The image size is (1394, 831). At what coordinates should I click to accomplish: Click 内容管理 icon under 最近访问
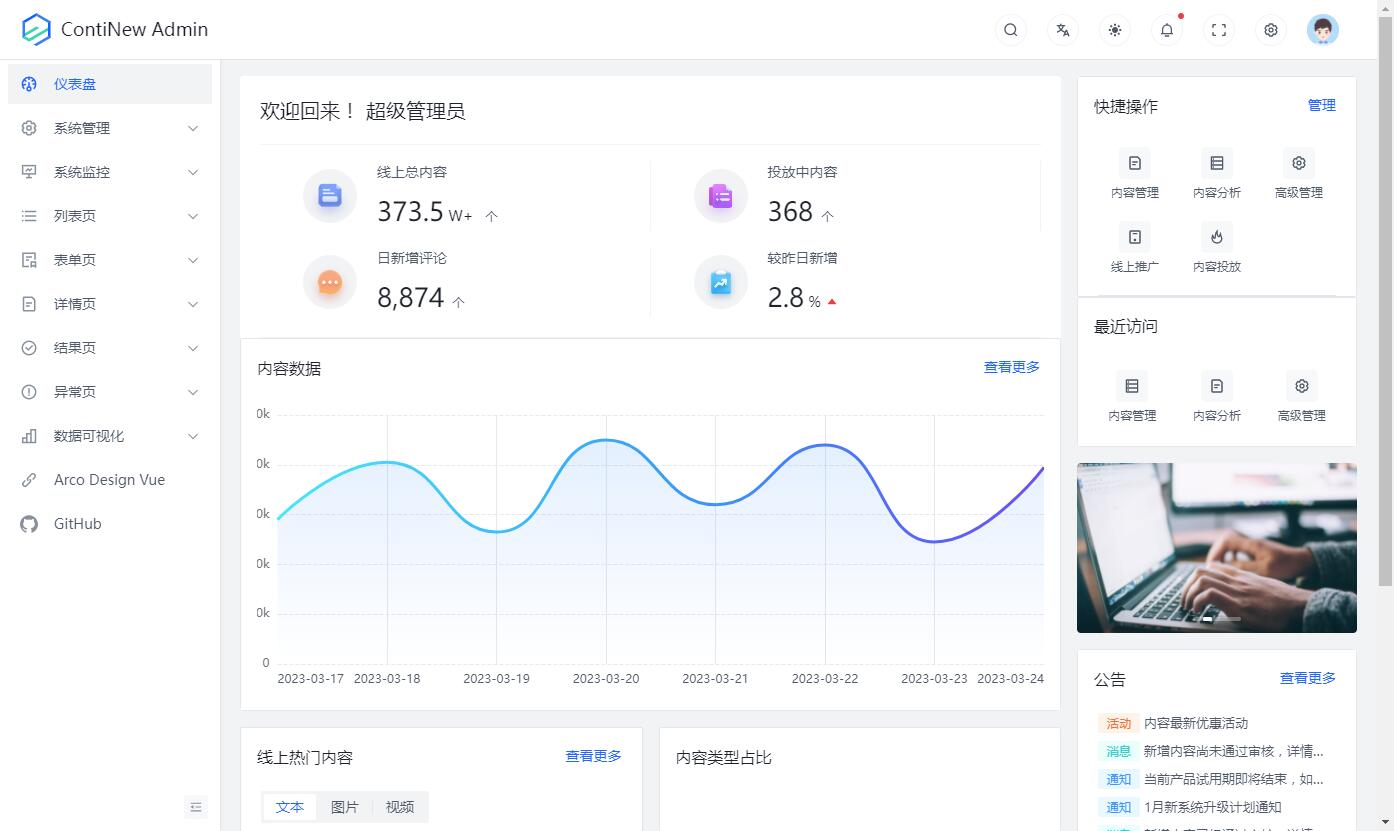pos(1132,386)
